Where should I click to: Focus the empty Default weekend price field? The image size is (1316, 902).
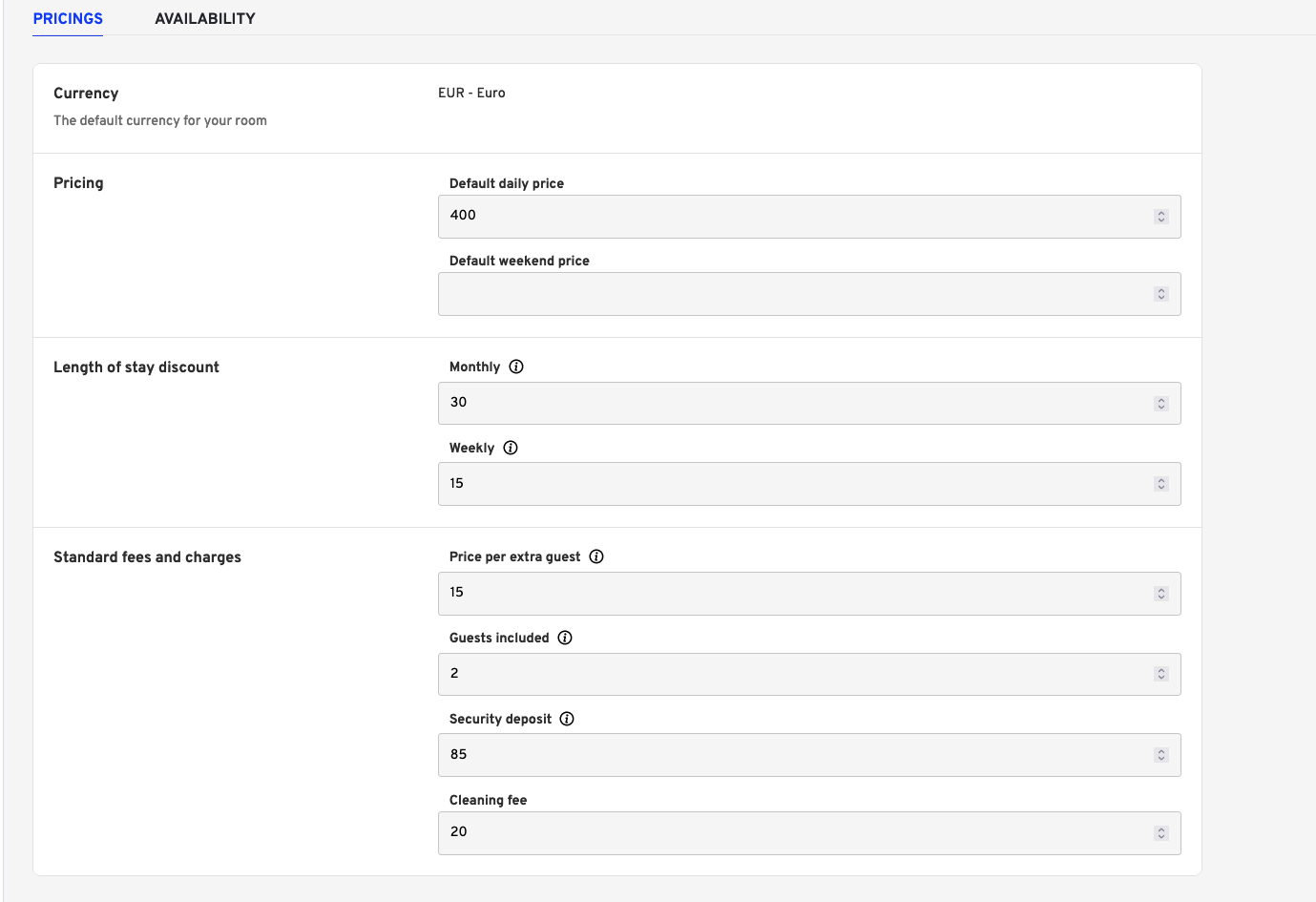tap(809, 294)
